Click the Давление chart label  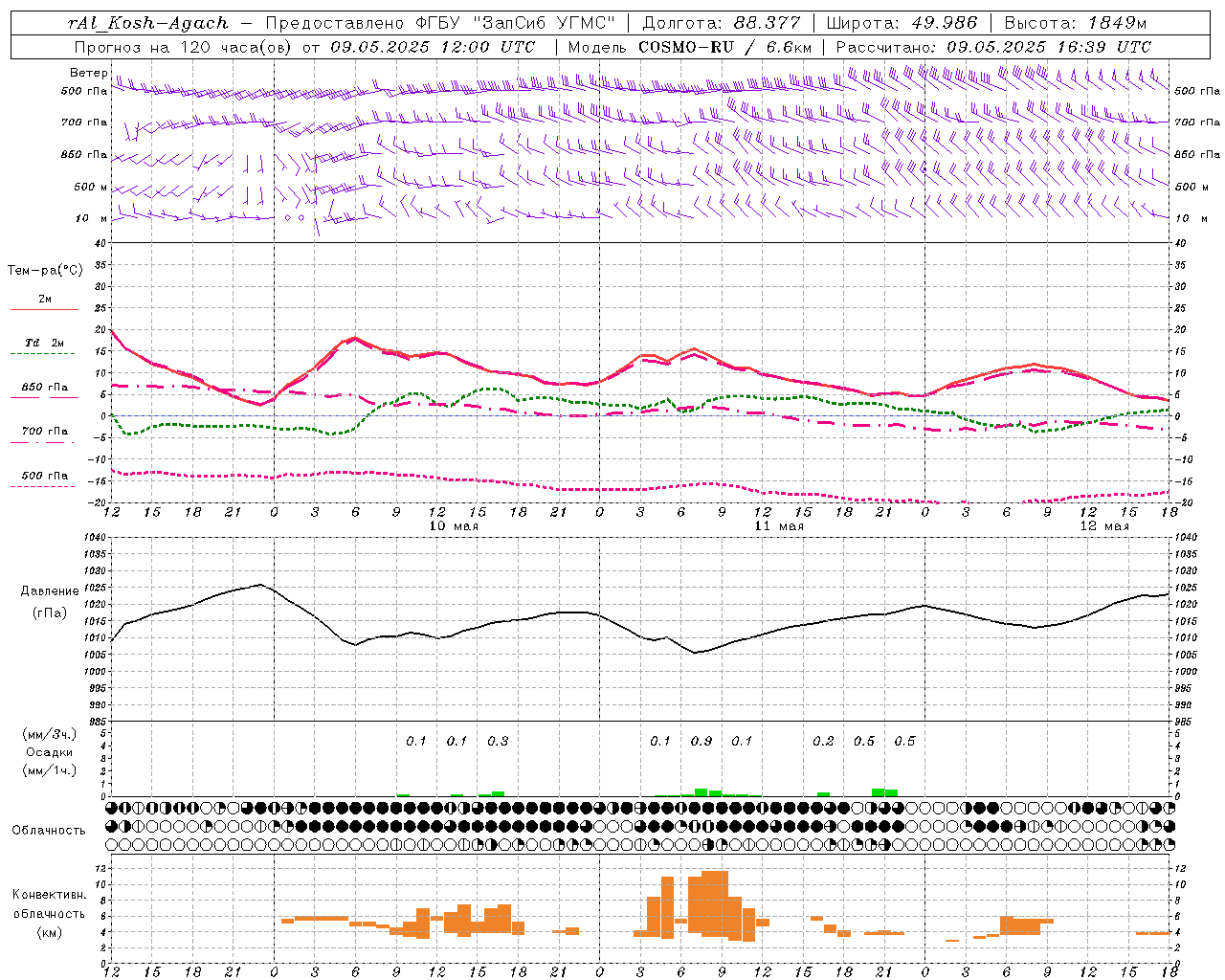(50, 591)
